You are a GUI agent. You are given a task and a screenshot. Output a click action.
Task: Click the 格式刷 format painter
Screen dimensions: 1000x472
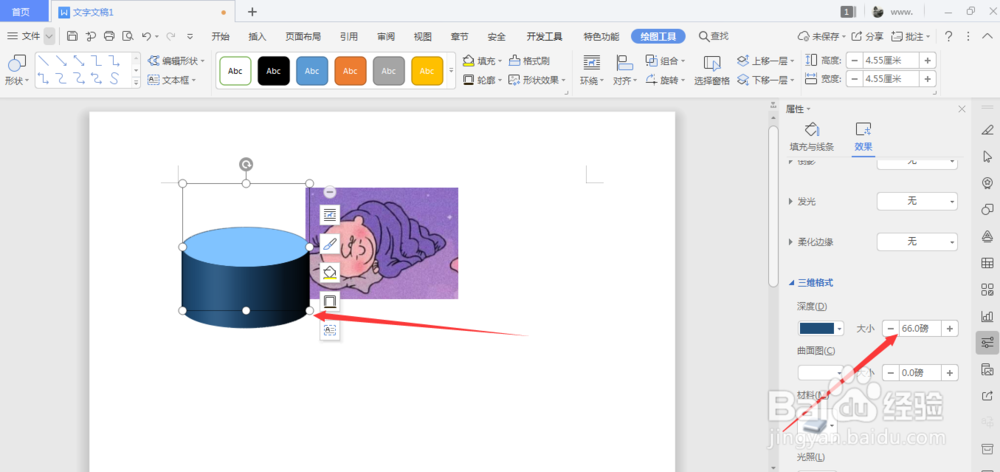[529, 61]
